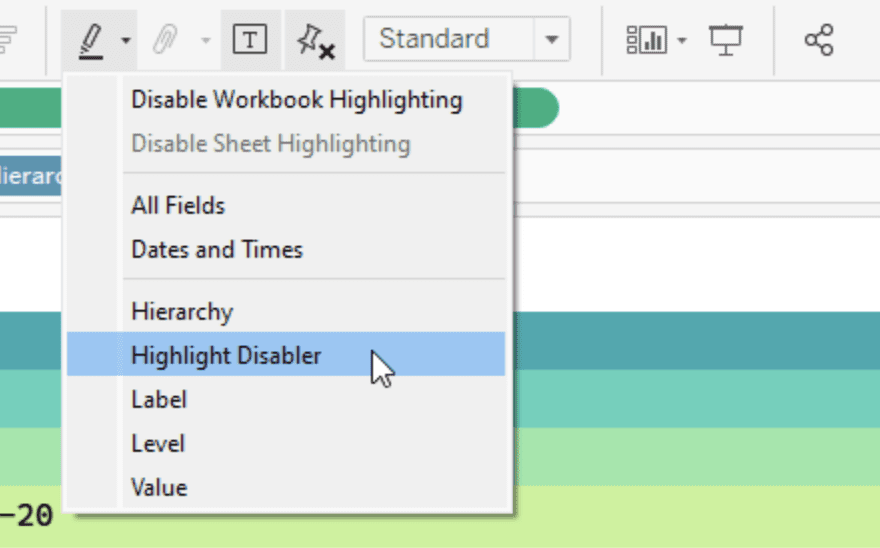Screen dimensions: 880x548
Task: Click the Show/Hide Cards icon
Action: click(x=646, y=40)
